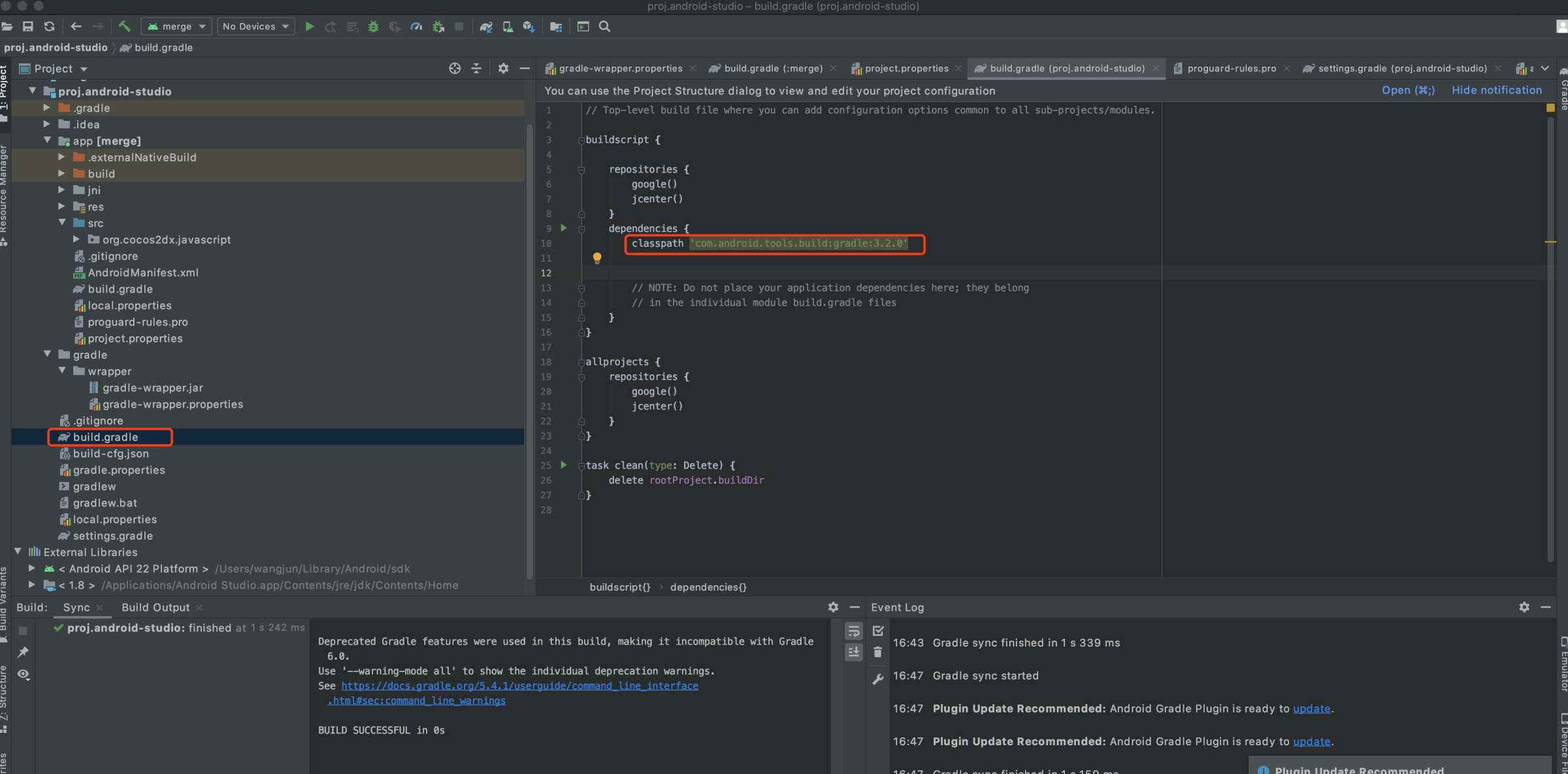The image size is (1568, 774).
Task: Expand the res folder
Action: click(x=62, y=206)
